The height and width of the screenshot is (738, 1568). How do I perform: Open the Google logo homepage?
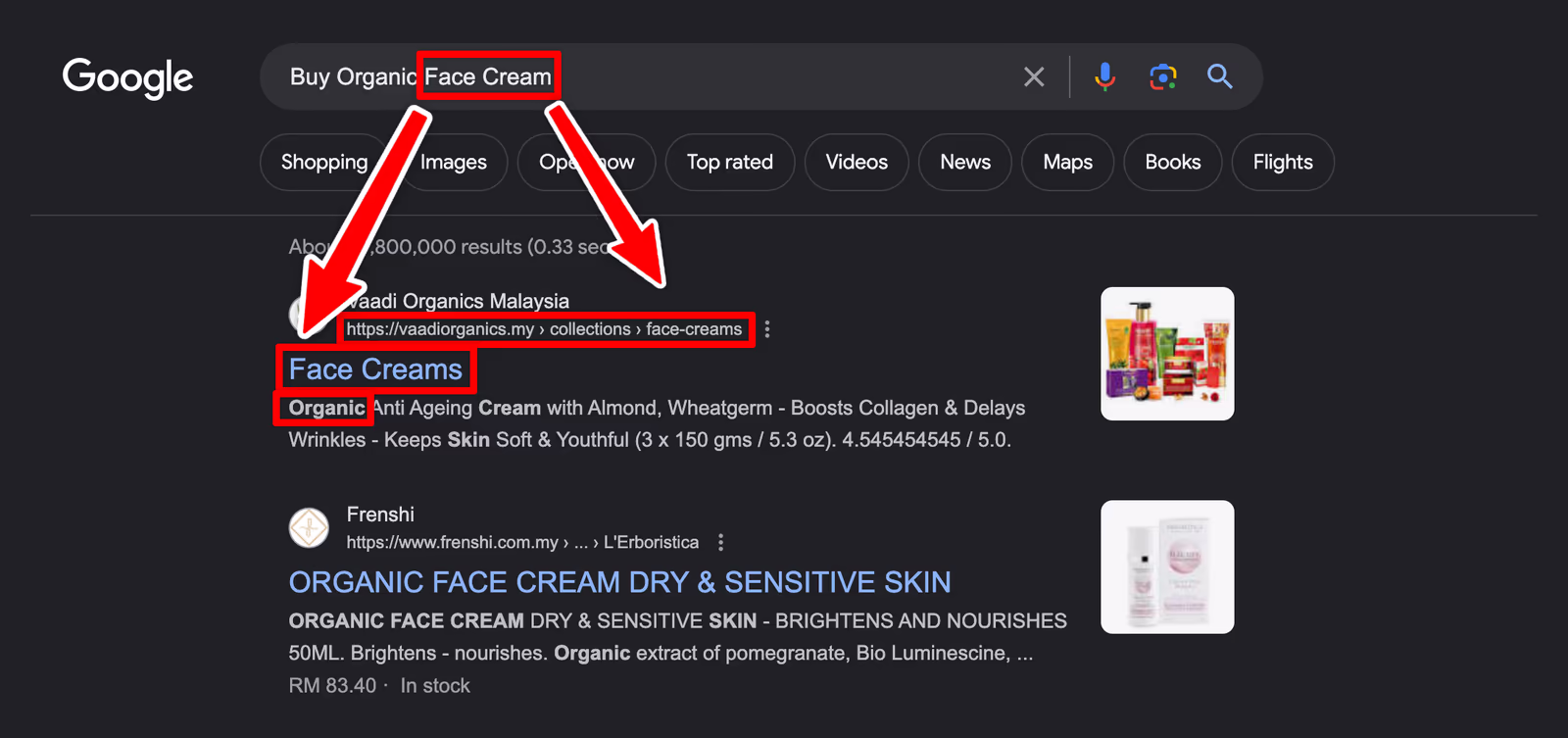(127, 77)
